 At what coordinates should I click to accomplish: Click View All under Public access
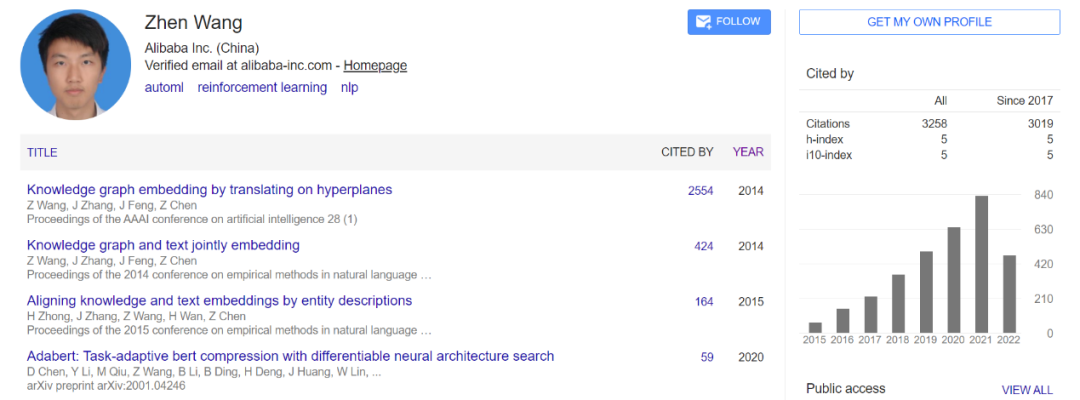point(1027,390)
